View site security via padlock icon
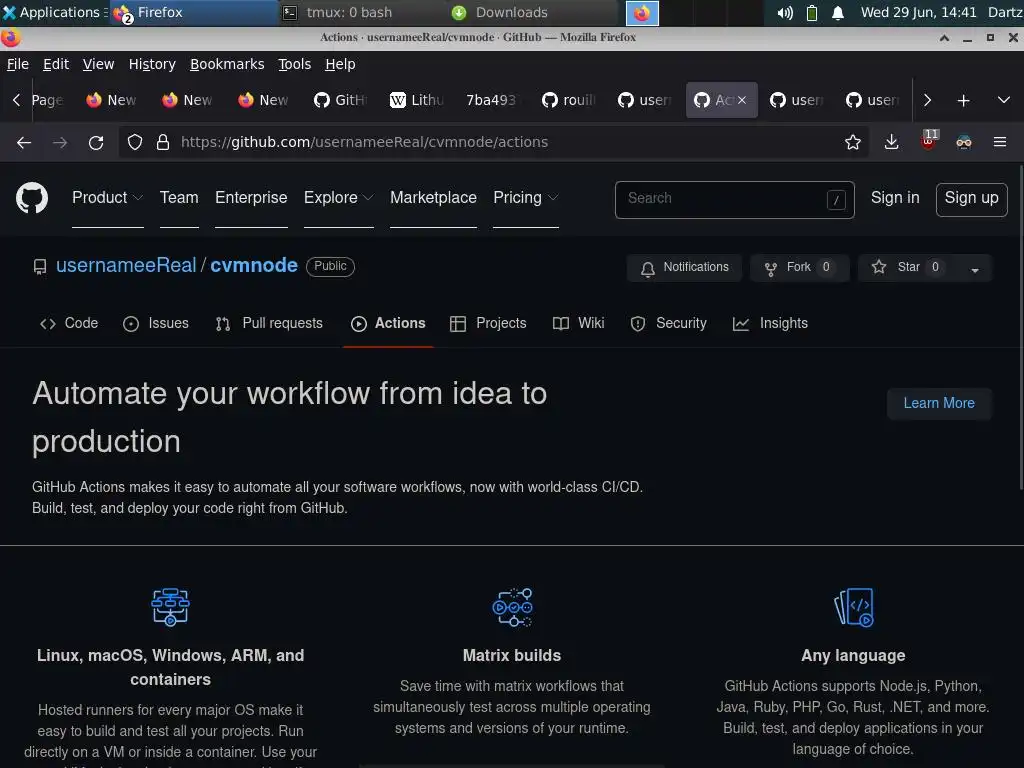The width and height of the screenshot is (1024, 768). (163, 142)
